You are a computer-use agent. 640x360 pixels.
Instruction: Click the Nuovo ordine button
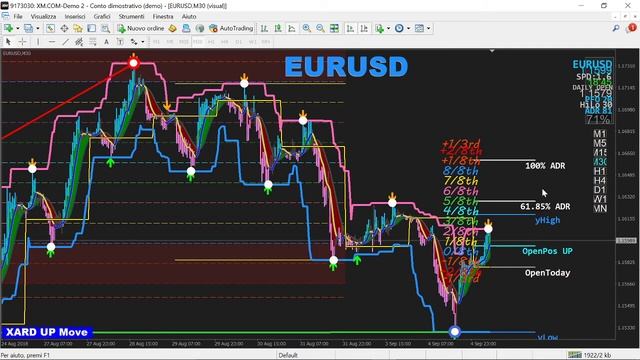(141, 28)
